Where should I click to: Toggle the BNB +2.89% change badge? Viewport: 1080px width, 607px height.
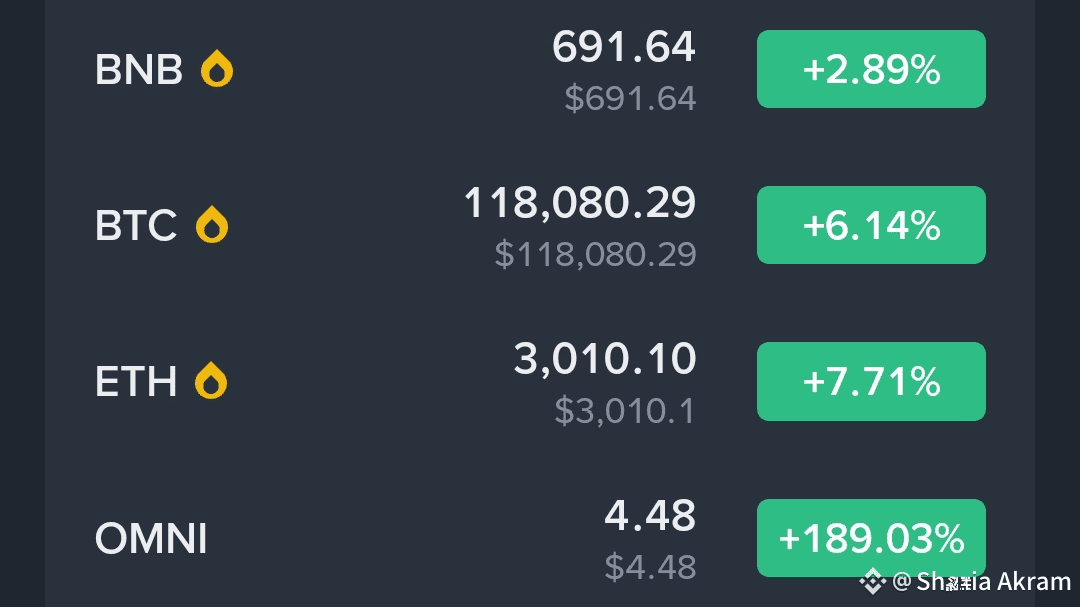click(x=871, y=69)
